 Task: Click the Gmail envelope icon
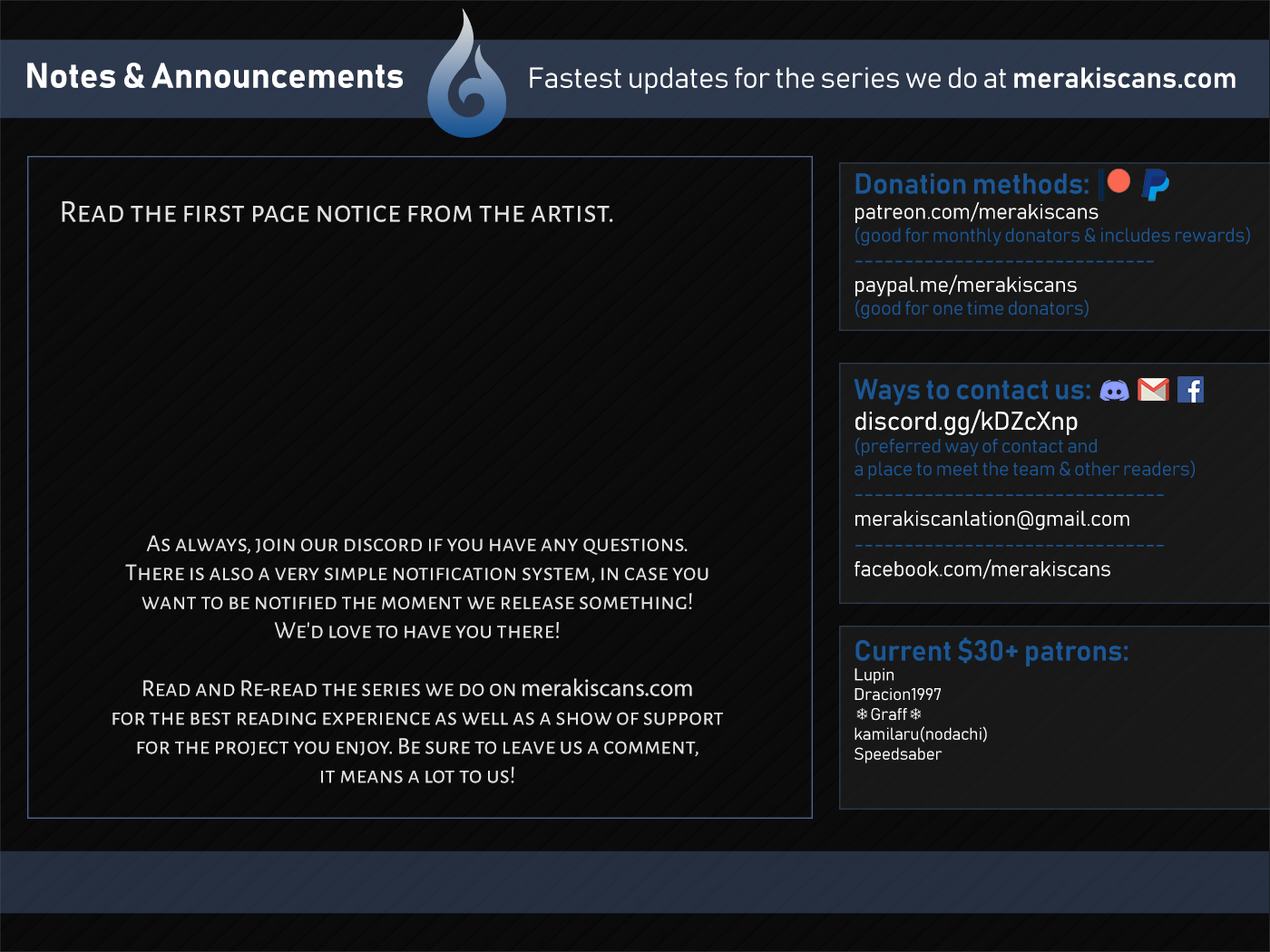[1153, 390]
